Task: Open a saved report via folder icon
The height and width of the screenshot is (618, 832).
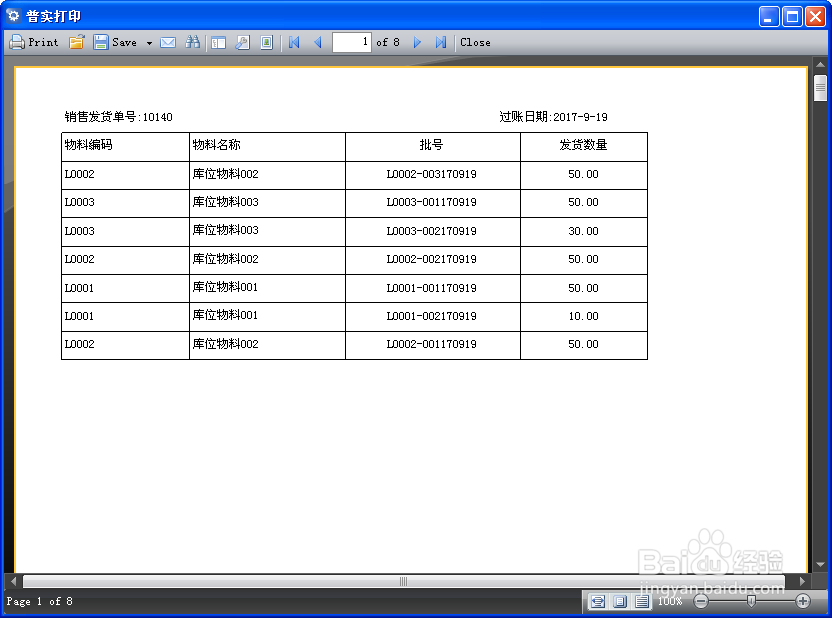Action: tap(77, 42)
